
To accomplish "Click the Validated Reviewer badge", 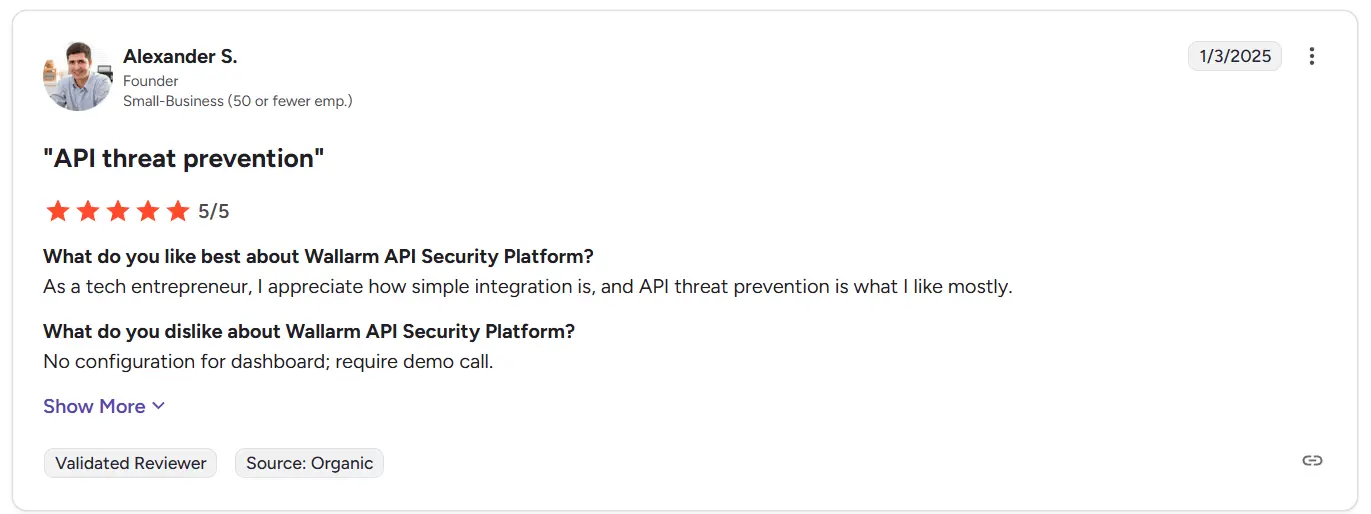I will (x=130, y=463).
